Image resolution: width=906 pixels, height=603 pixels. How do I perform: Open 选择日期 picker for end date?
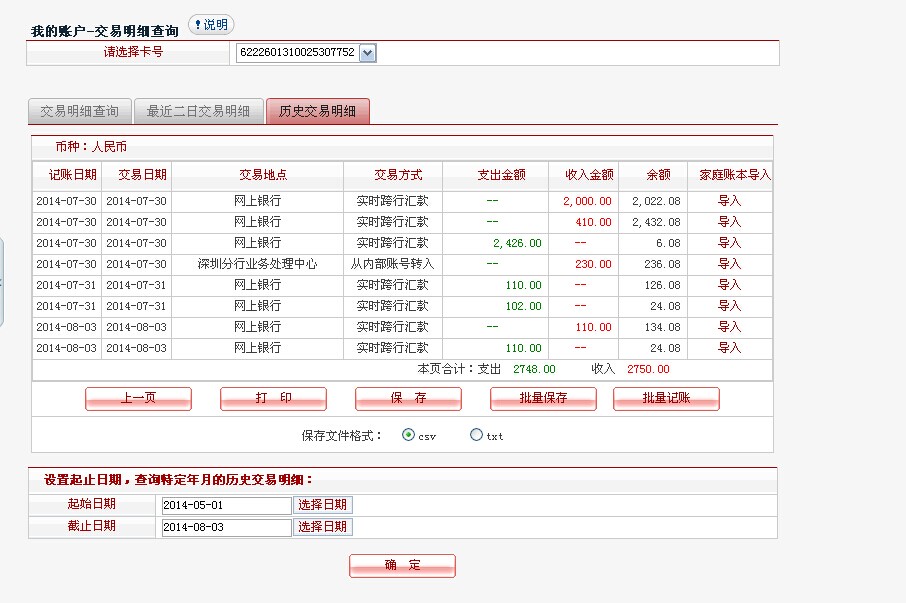pos(322,527)
